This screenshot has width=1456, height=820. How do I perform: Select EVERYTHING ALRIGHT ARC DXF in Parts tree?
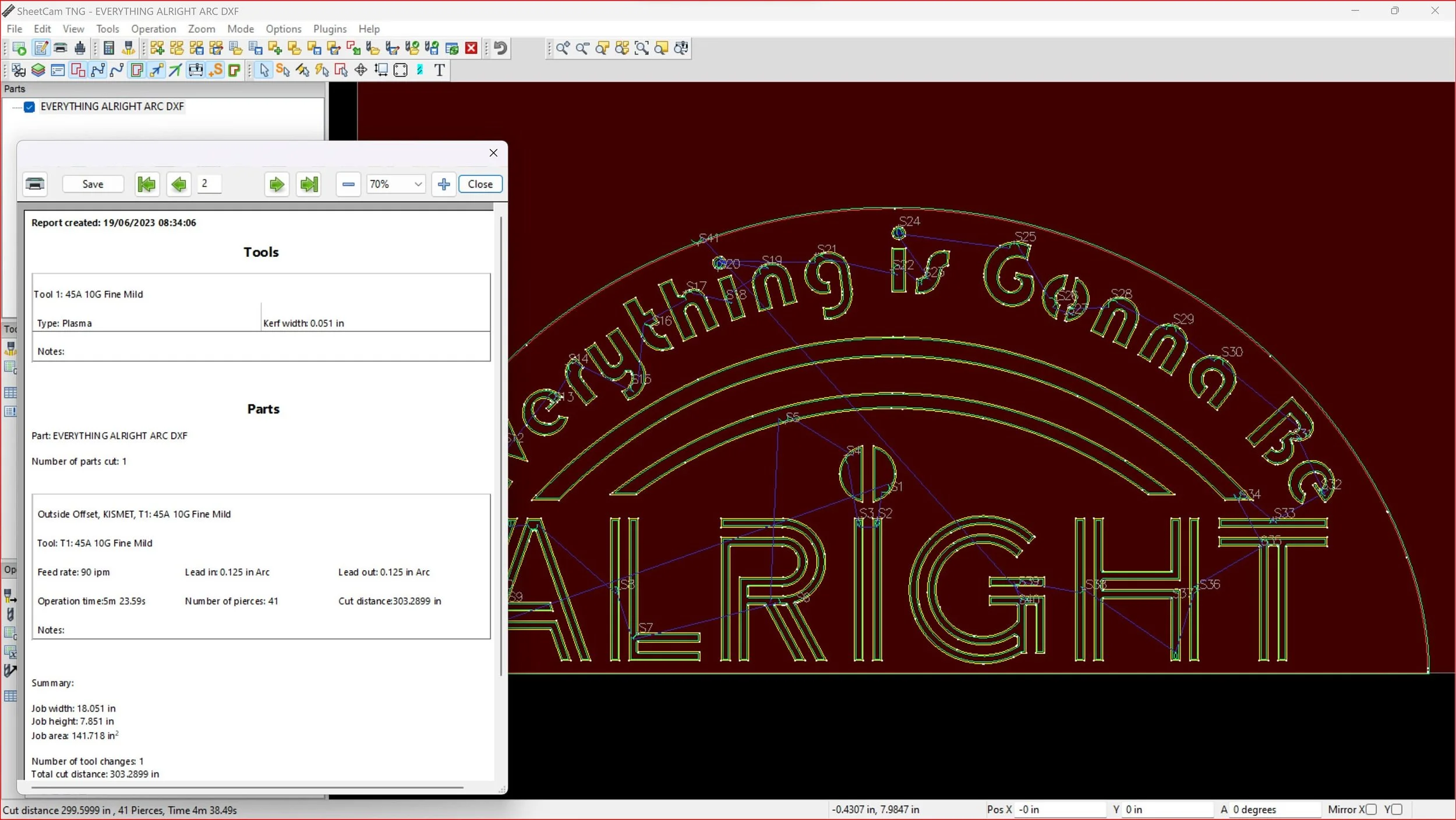click(112, 107)
